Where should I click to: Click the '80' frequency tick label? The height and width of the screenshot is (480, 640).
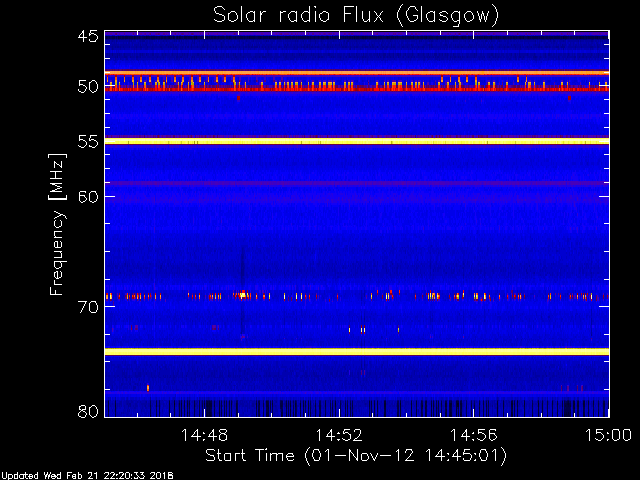coord(88,411)
